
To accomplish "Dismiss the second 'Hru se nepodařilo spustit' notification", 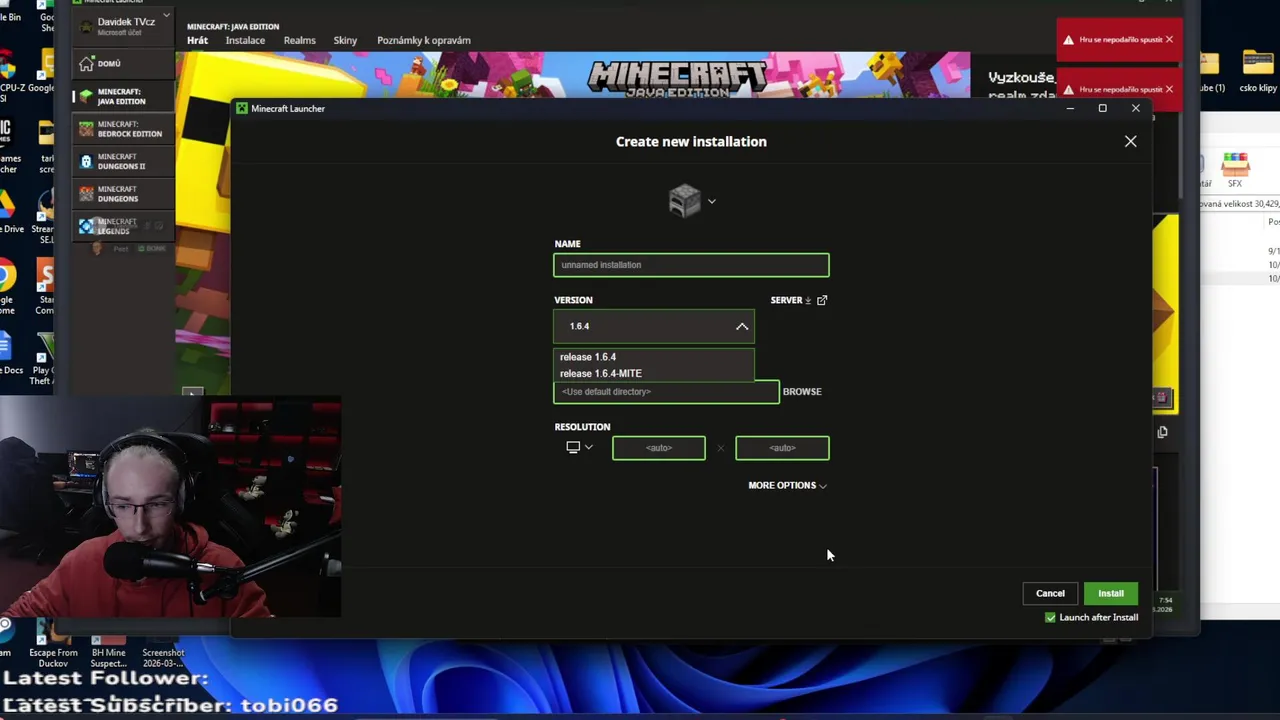I will [1169, 89].
